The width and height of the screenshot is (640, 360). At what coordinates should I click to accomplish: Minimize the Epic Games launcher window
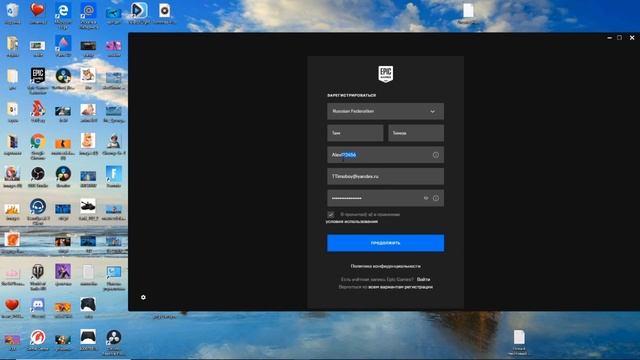[x=609, y=38]
